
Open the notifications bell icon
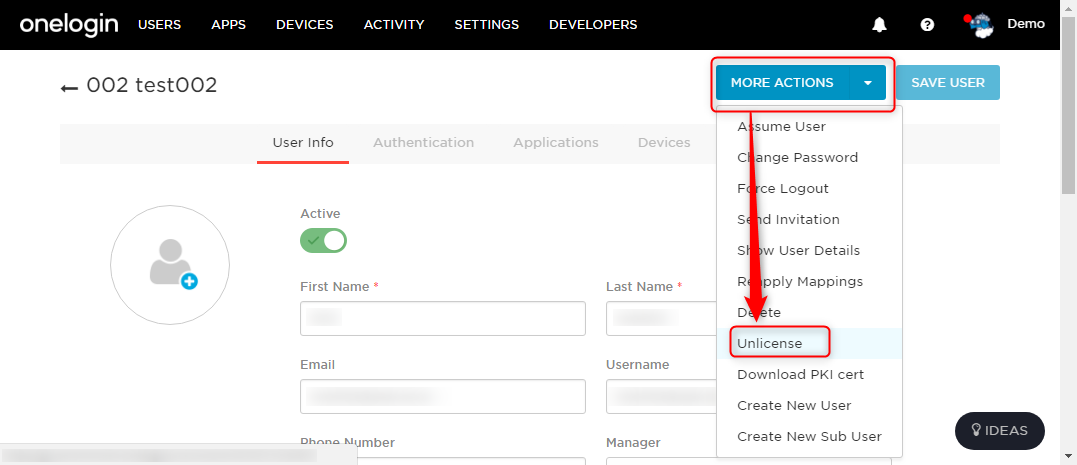pos(879,25)
